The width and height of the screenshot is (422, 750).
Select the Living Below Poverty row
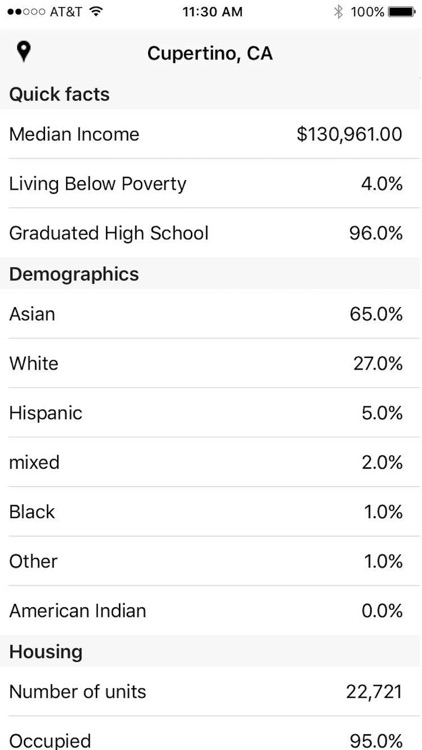coord(211,183)
